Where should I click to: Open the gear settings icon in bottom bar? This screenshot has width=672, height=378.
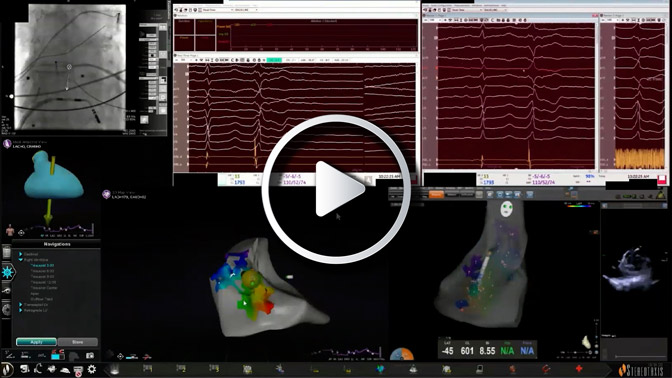[x=92, y=369]
